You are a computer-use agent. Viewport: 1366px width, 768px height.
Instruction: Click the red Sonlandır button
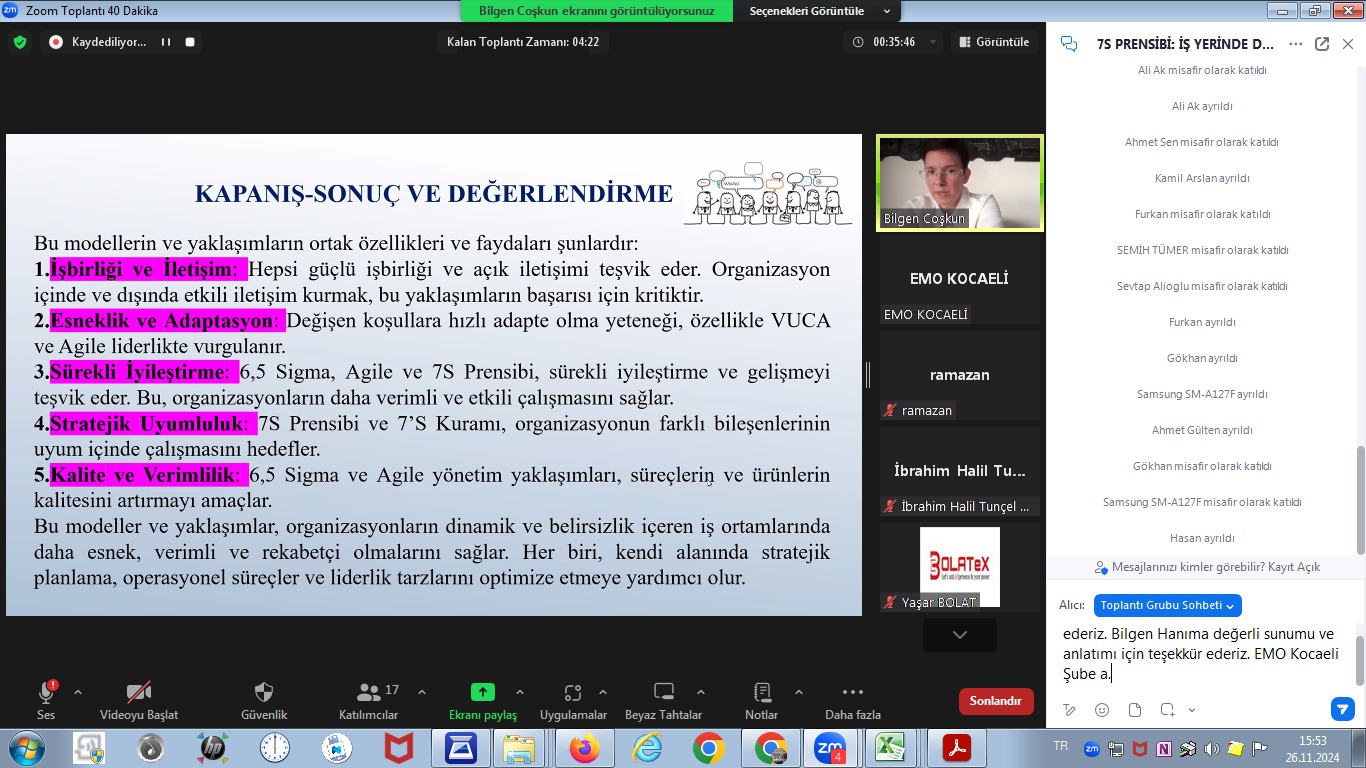[x=996, y=701]
